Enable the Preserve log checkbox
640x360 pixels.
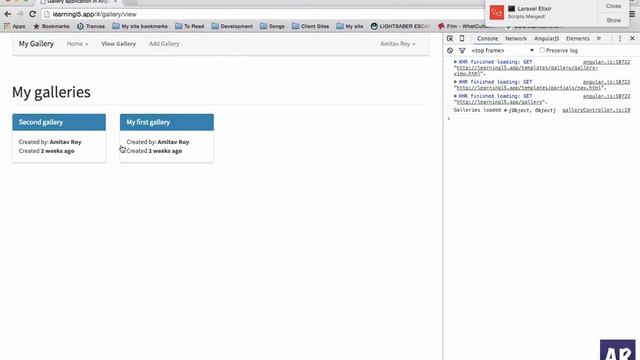click(542, 51)
